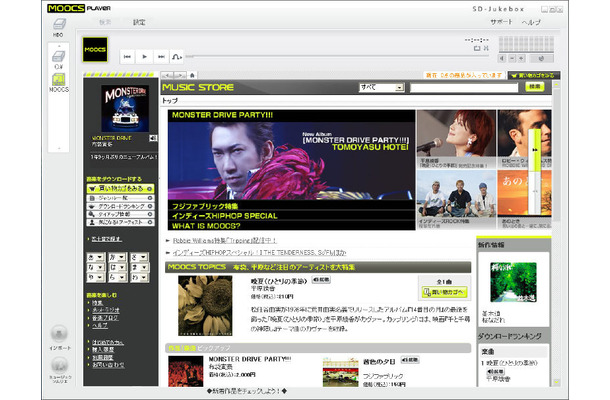
Task: Click the green search button
Action: click(535, 87)
